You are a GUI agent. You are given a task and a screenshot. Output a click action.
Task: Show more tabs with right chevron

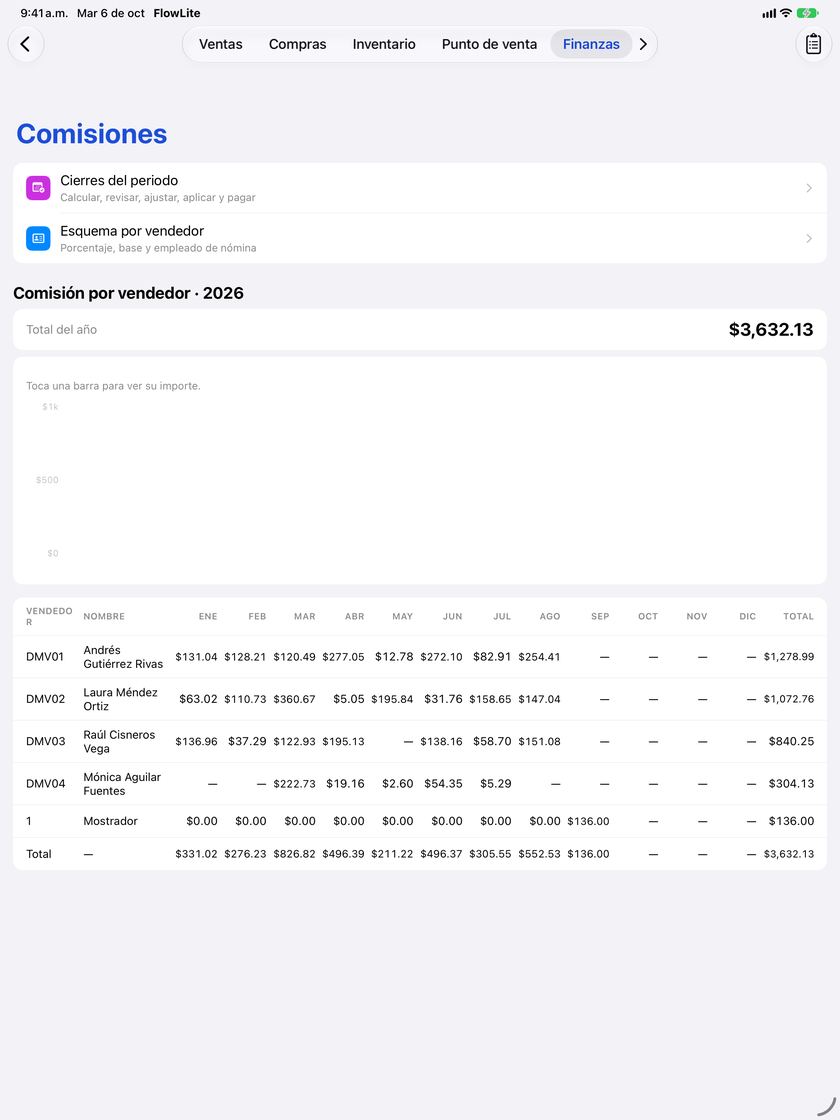tap(643, 44)
